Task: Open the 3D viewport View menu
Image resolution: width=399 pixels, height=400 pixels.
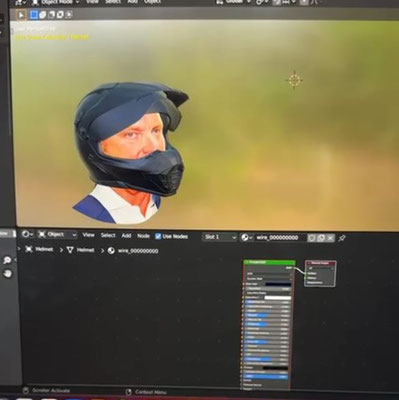Action: pos(92,2)
